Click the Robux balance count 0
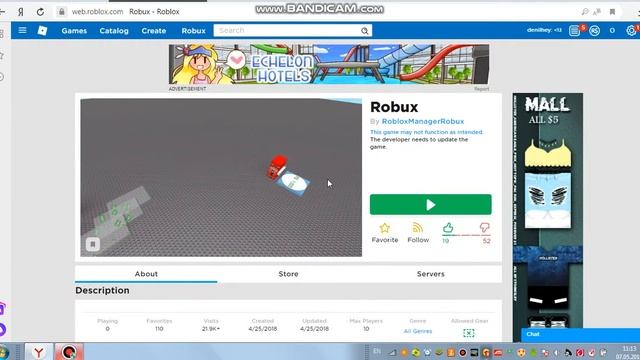 click(x=612, y=31)
